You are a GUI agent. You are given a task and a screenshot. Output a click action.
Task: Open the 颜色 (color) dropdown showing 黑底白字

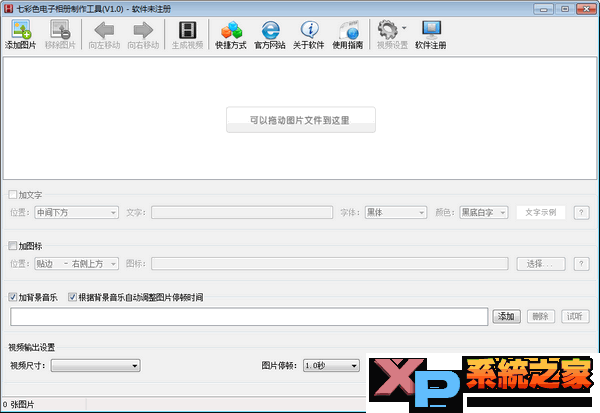(x=484, y=212)
